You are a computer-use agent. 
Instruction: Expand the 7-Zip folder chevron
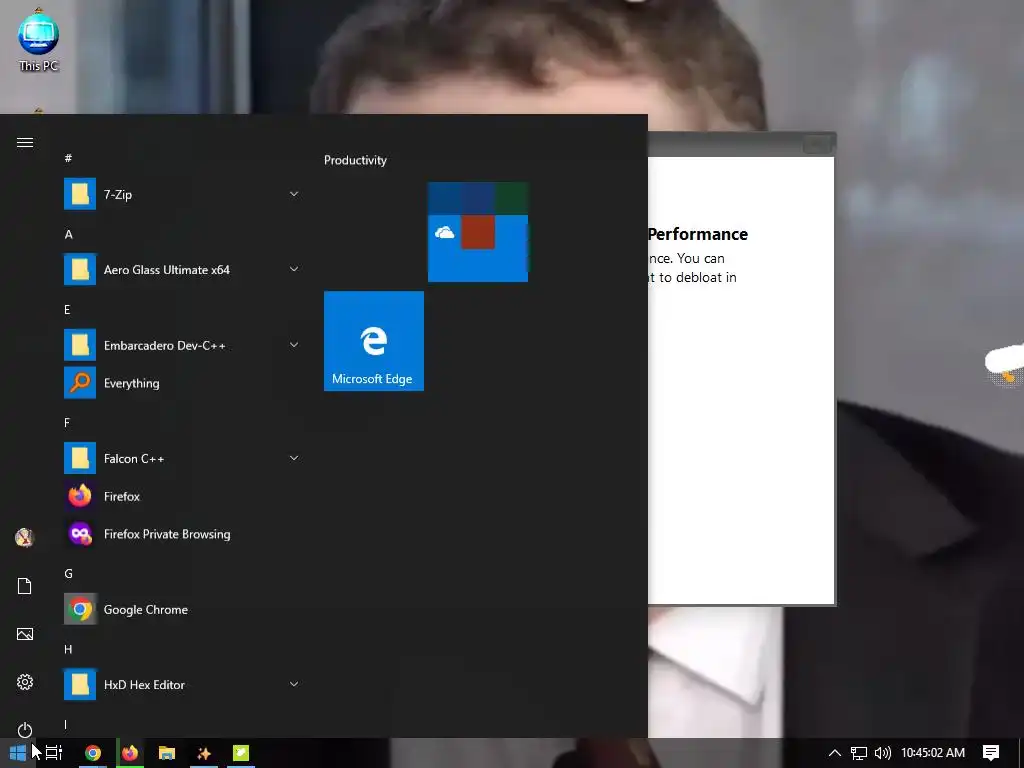coord(294,194)
